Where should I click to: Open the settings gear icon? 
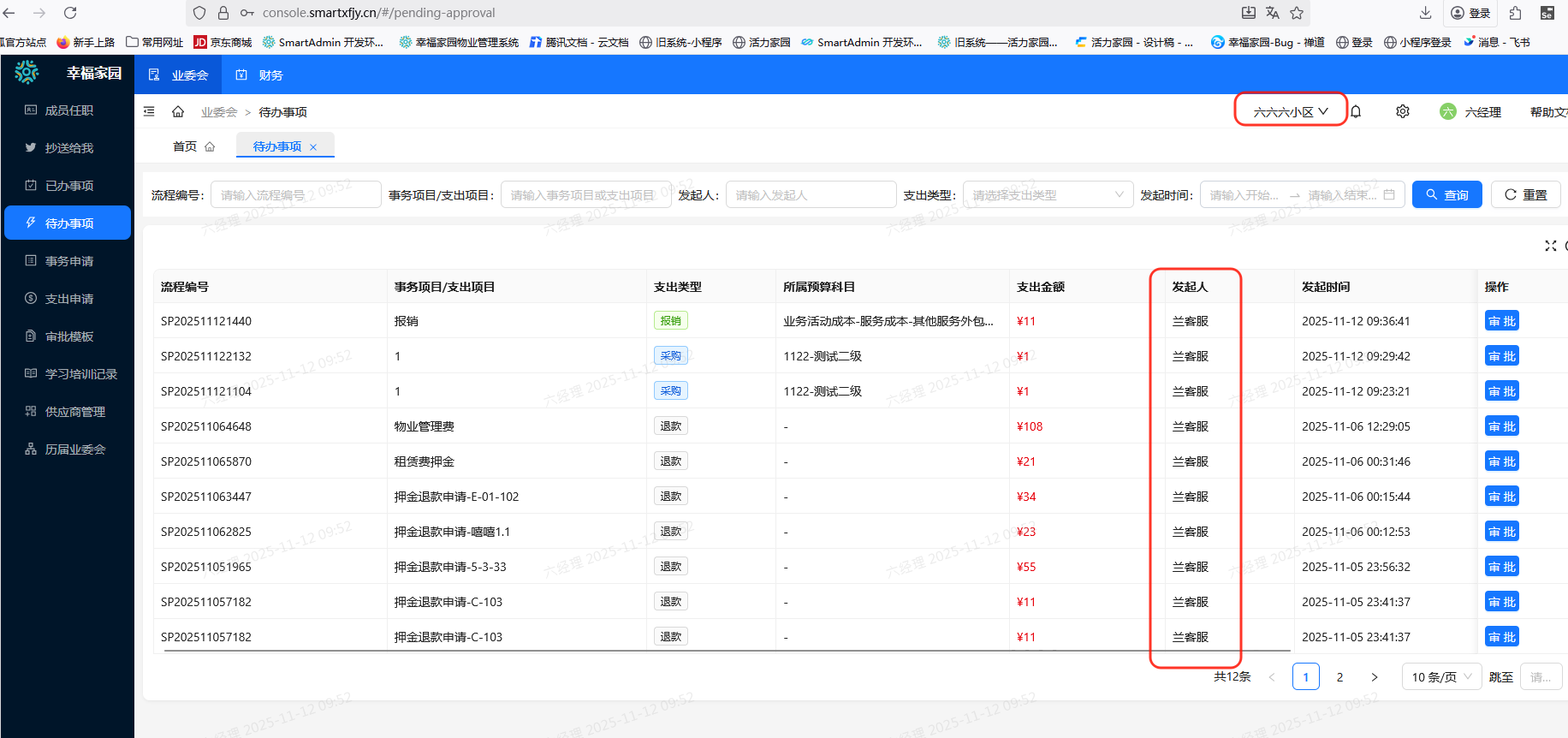point(1403,111)
